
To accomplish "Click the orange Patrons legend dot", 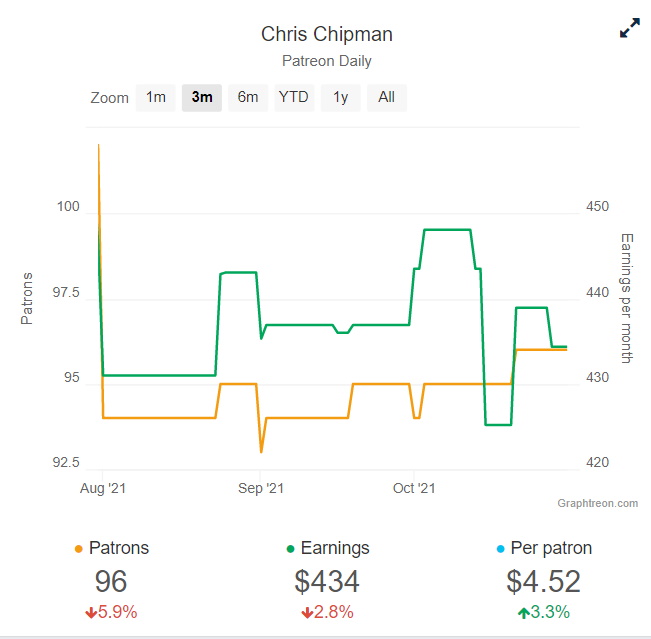I will (x=78, y=549).
